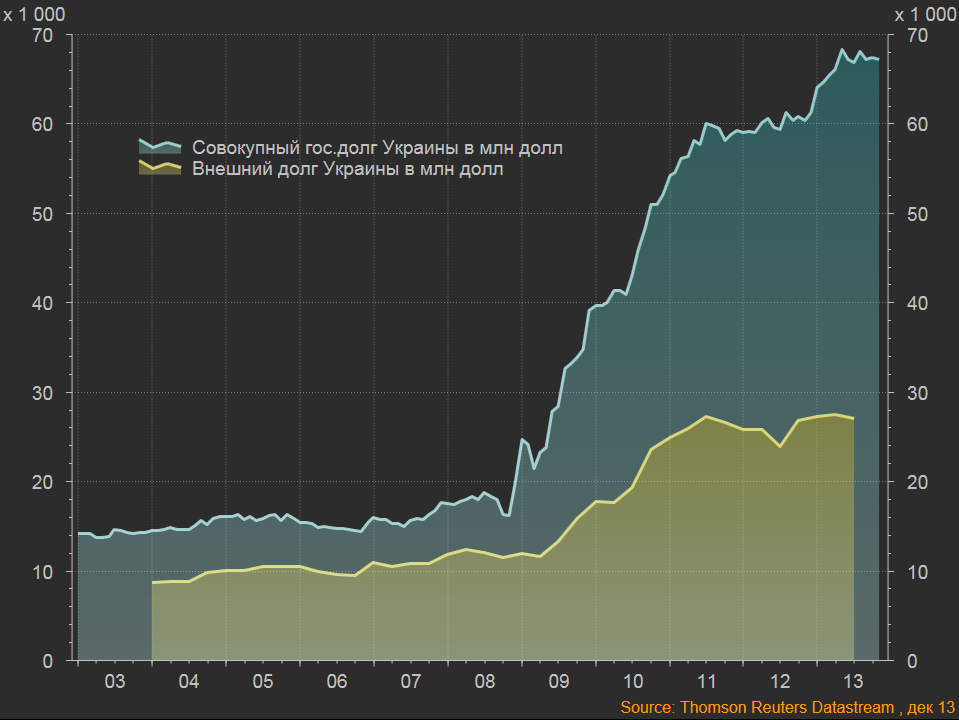Image resolution: width=959 pixels, height=720 pixels.
Task: Click the 0 label on the right axis
Action: (912, 661)
